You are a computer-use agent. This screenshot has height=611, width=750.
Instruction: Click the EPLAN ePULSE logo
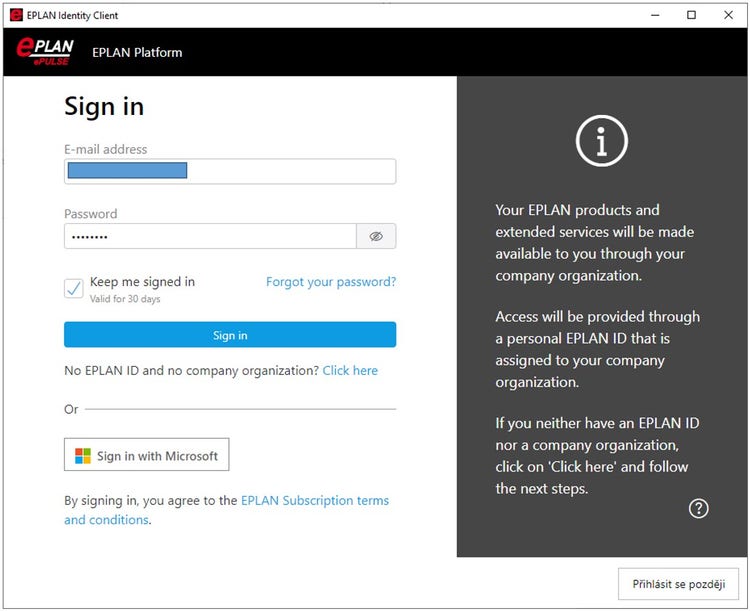45,52
